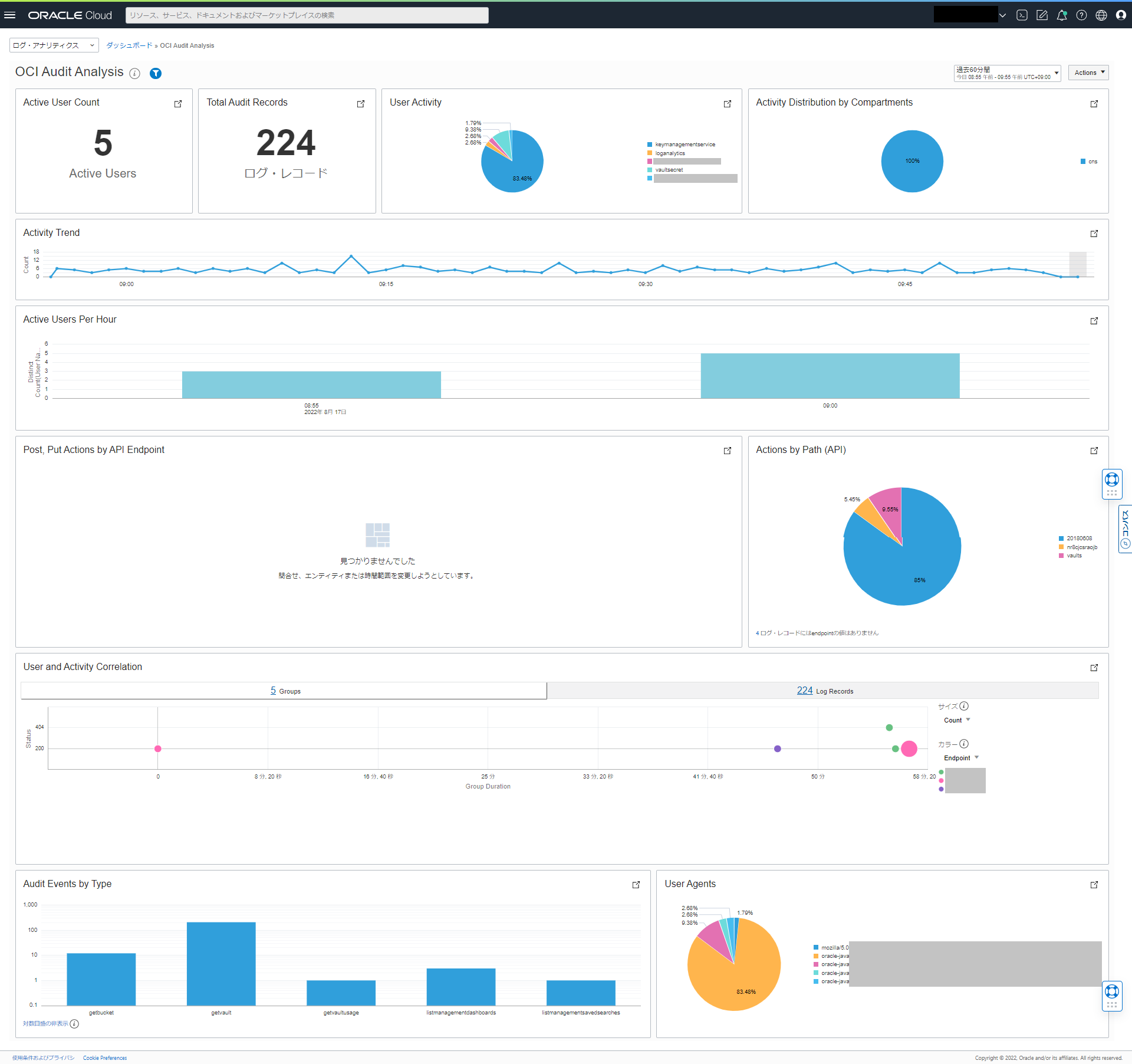Image resolution: width=1132 pixels, height=1064 pixels.
Task: Open the notifications bell
Action: (1062, 15)
